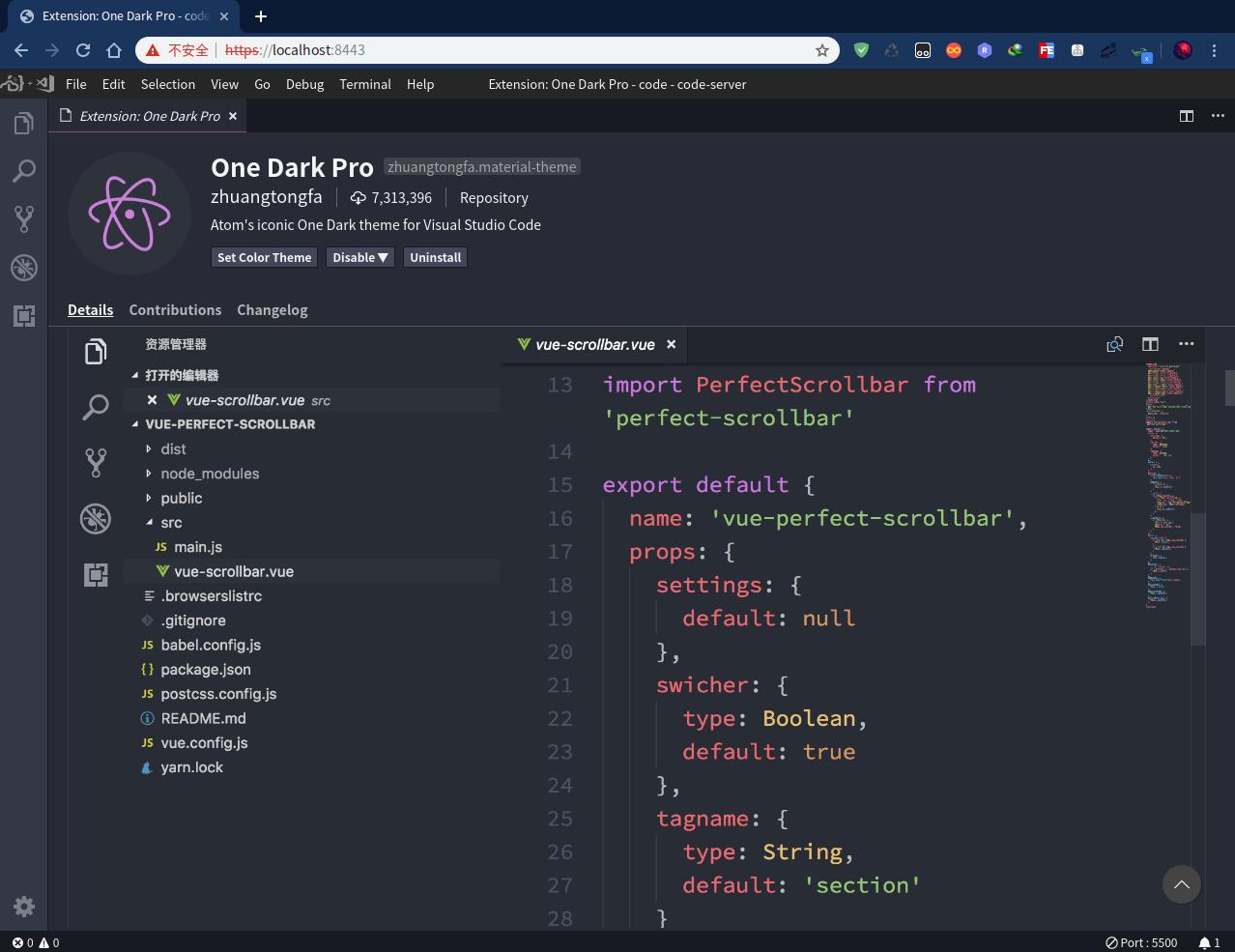
Task: Open the Run and Debug view icon
Action: click(x=24, y=268)
